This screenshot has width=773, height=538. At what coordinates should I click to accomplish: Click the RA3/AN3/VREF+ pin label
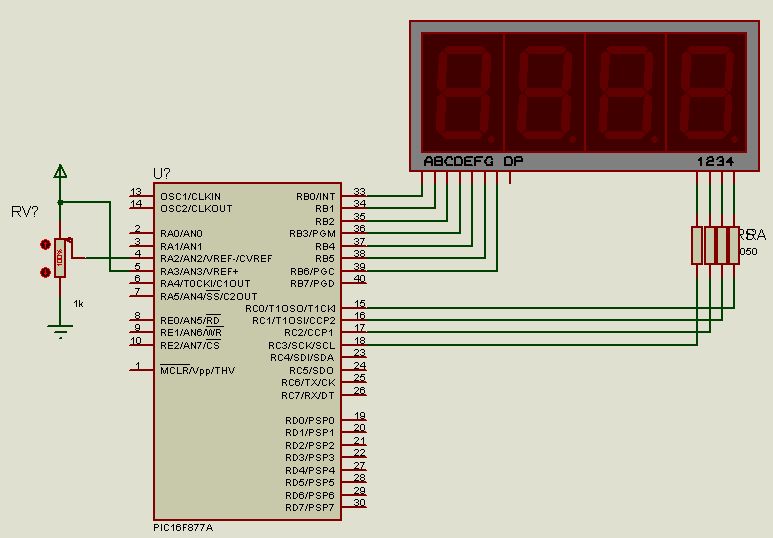point(199,271)
